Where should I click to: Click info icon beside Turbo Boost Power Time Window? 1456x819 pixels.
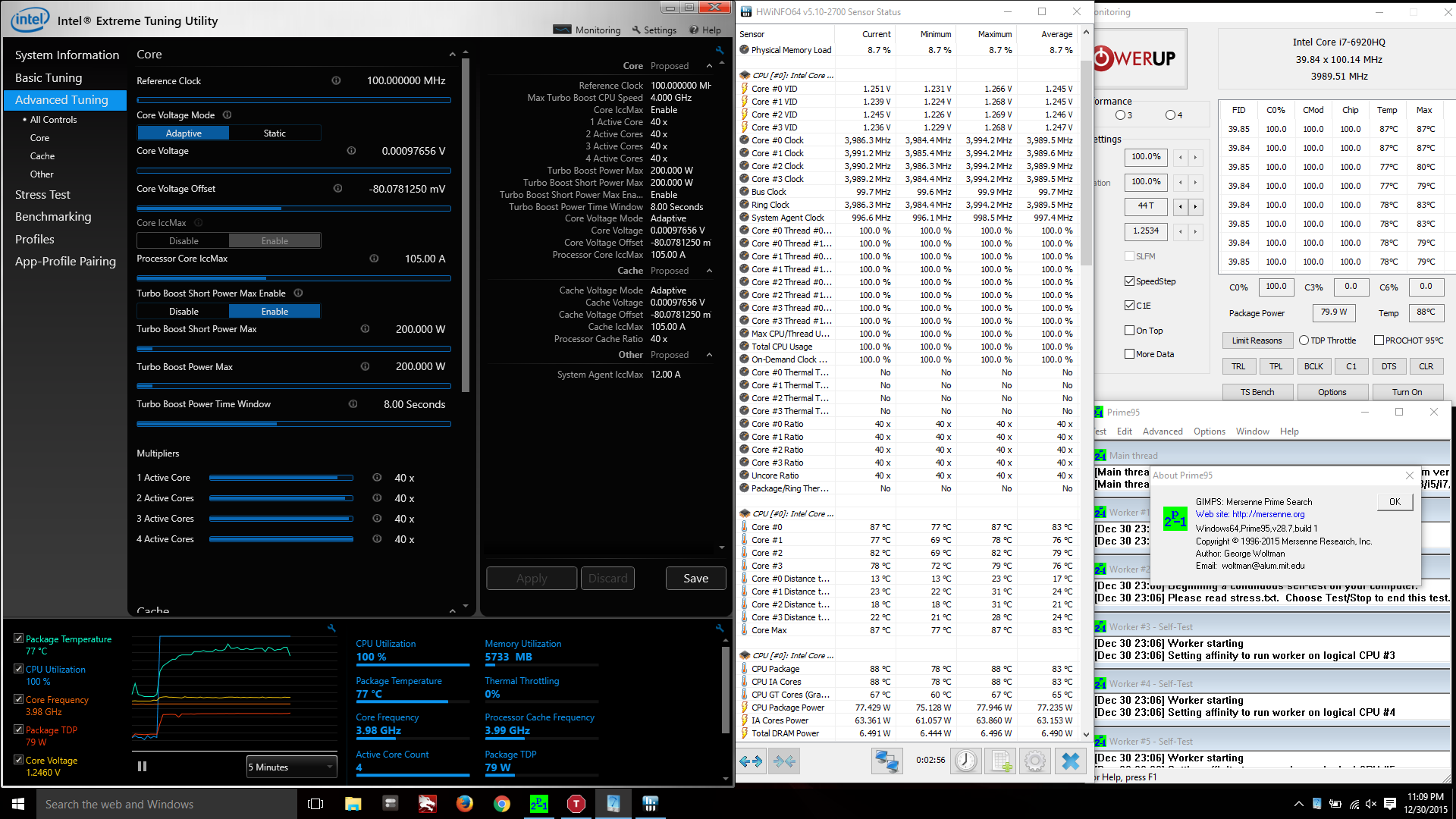pyautogui.click(x=353, y=404)
